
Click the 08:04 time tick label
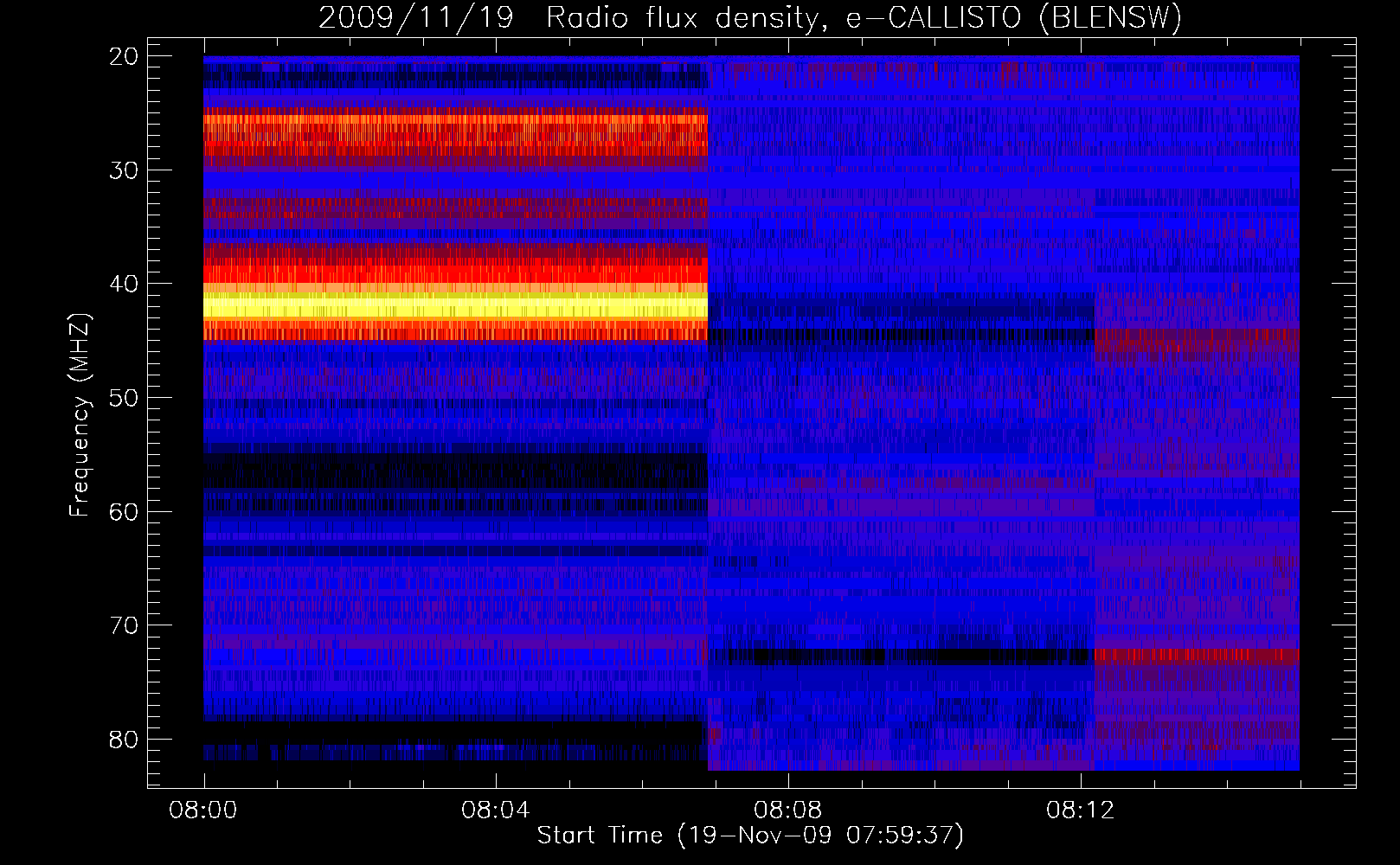(496, 811)
